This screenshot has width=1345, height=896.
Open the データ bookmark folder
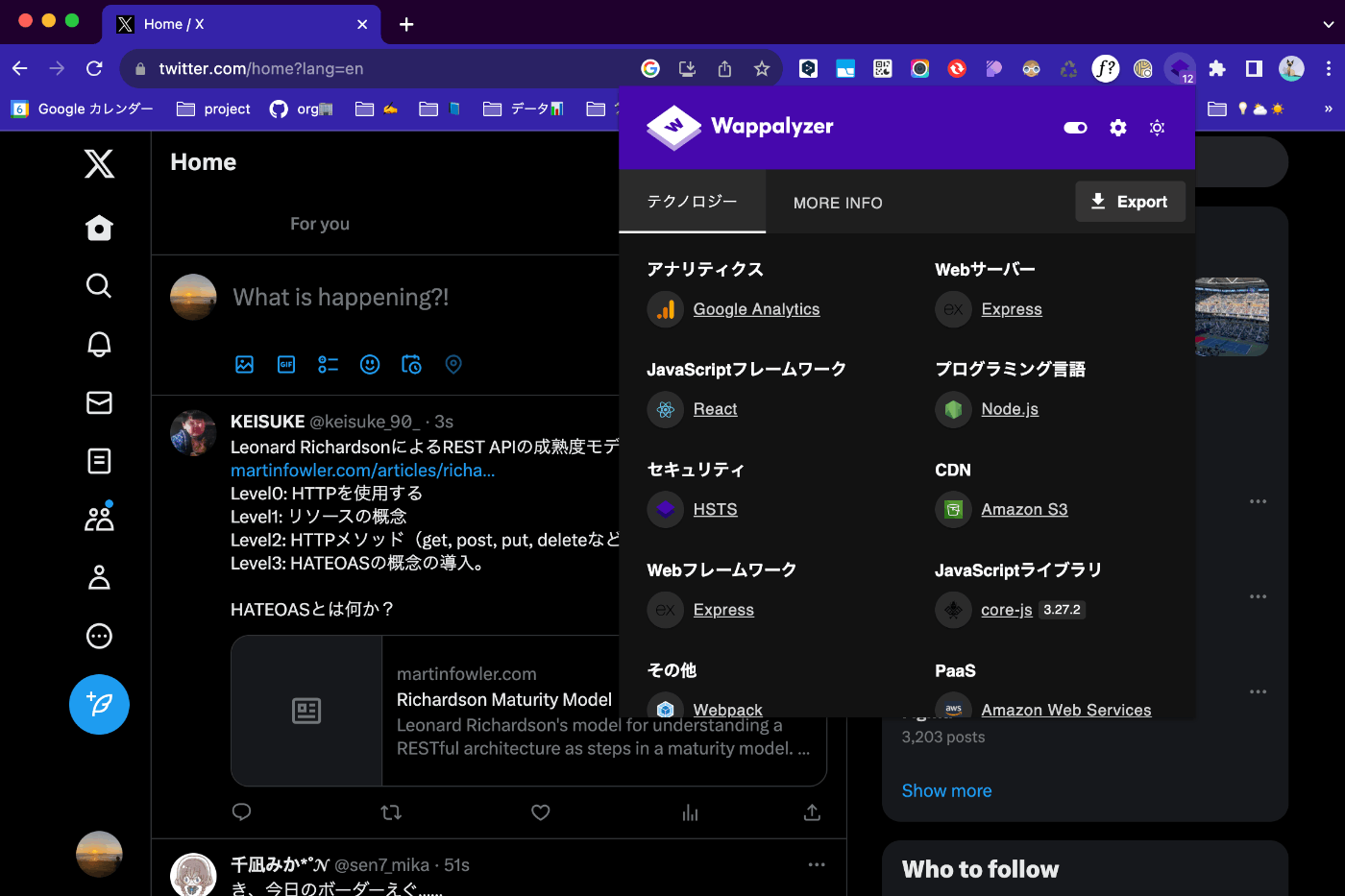524,109
